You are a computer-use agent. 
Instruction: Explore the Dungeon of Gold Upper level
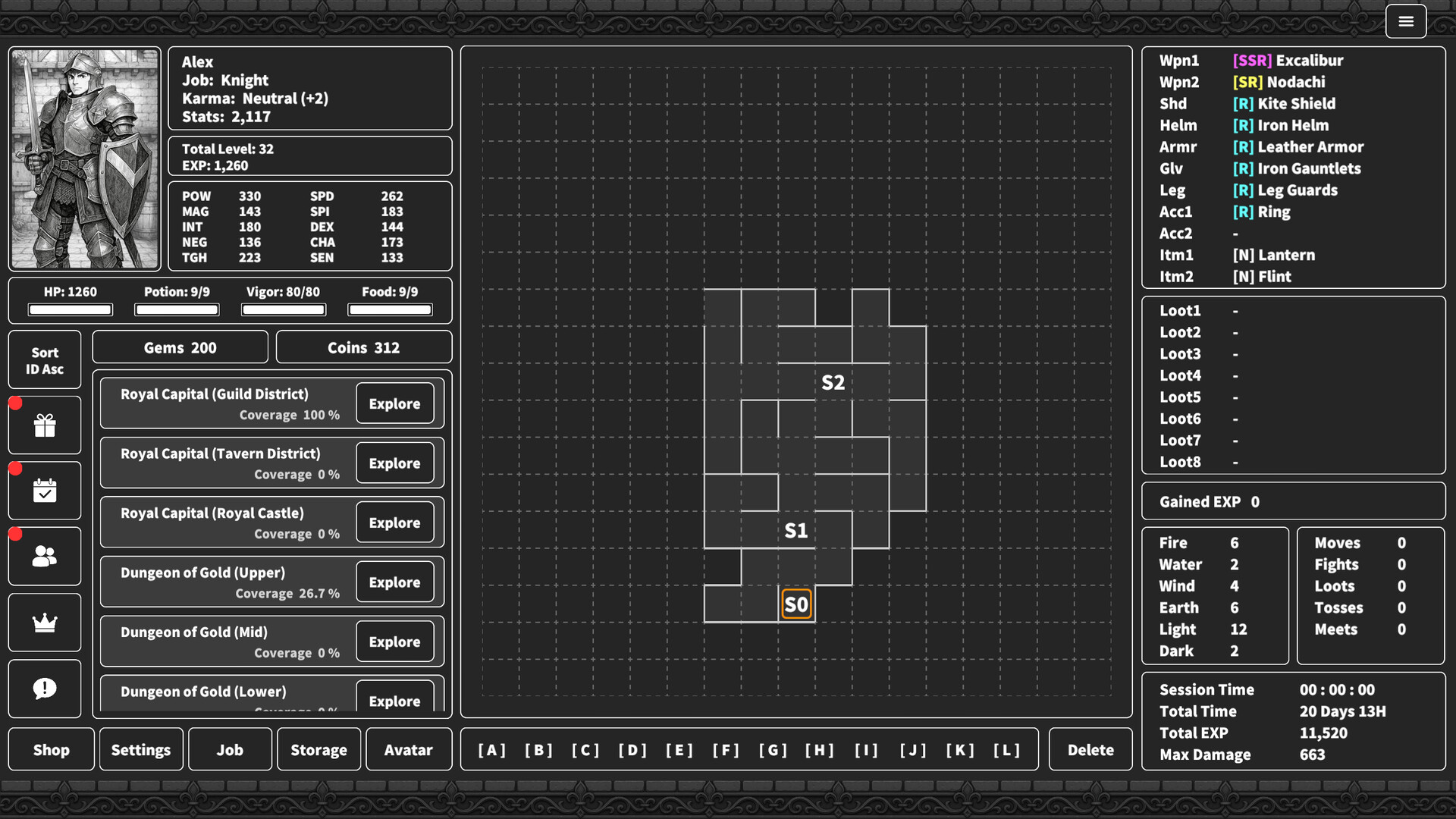[x=394, y=582]
